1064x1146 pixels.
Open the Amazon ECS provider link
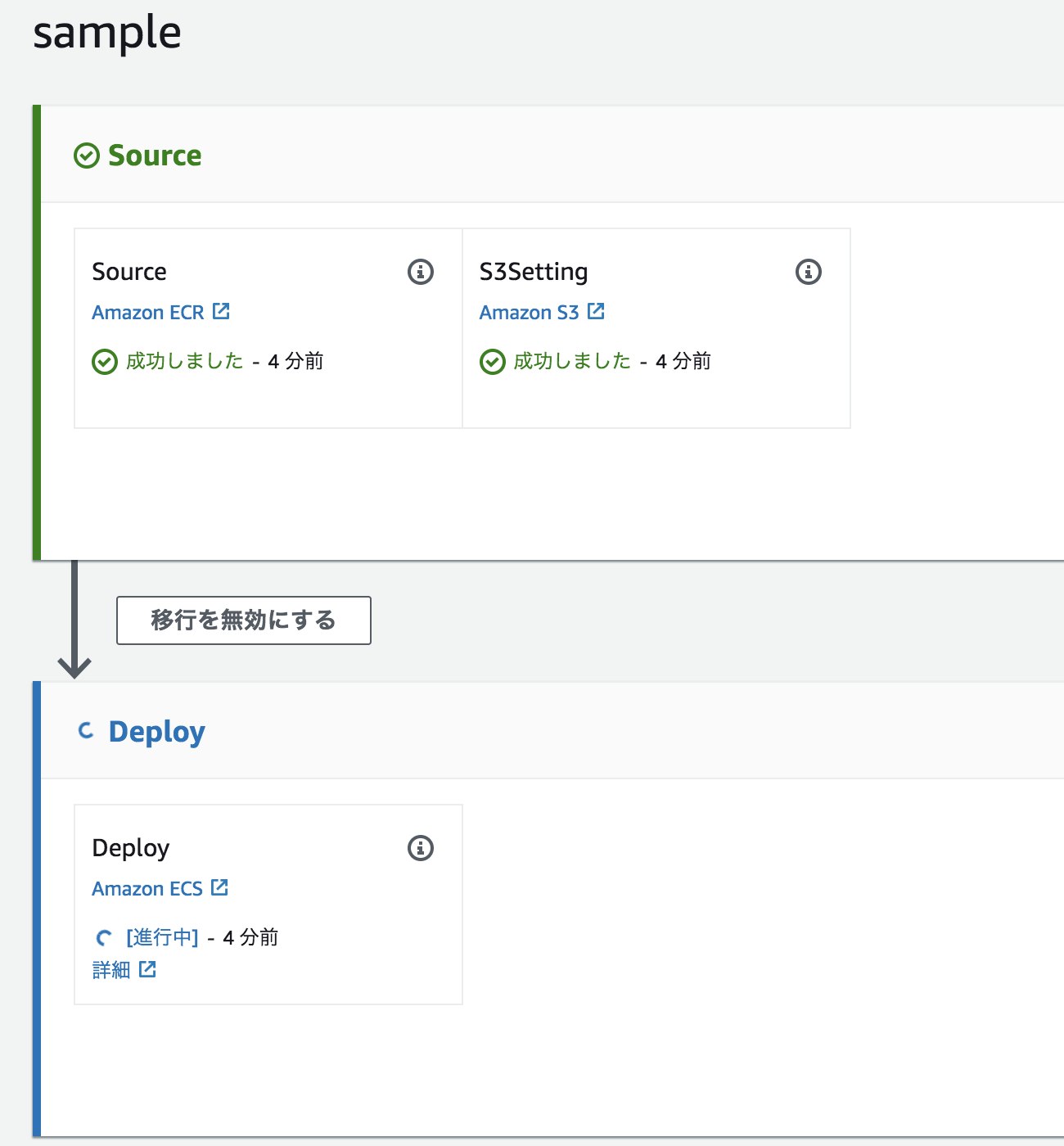coord(147,889)
